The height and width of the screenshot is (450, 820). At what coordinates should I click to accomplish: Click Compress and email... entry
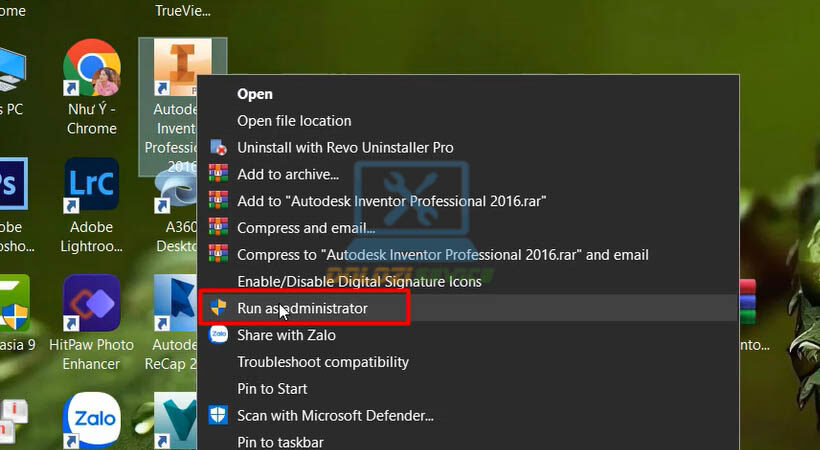tap(306, 228)
